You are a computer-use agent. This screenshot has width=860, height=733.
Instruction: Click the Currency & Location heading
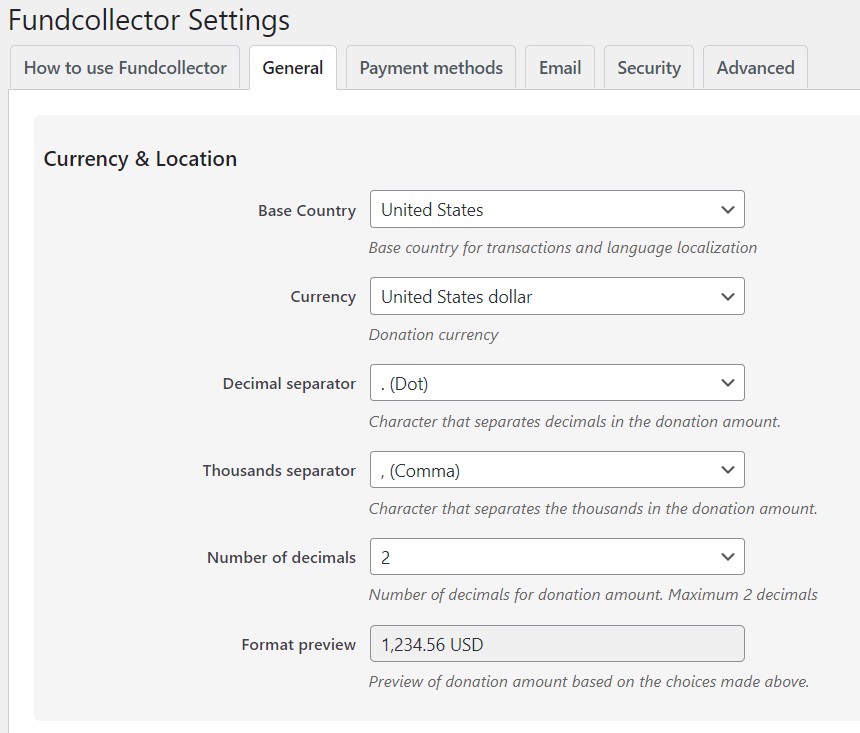pos(140,158)
